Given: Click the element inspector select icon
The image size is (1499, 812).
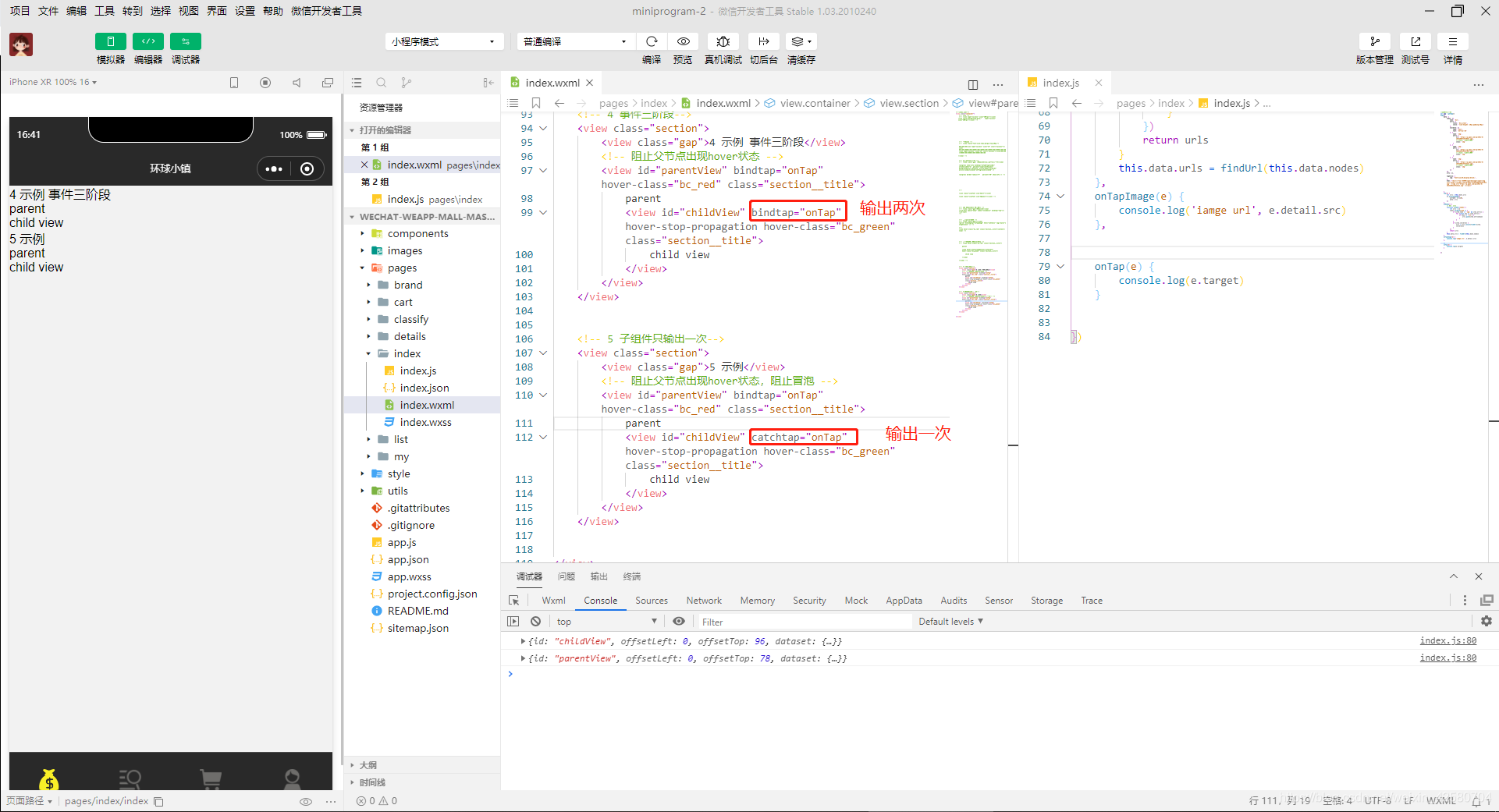Looking at the screenshot, I should point(513,601).
